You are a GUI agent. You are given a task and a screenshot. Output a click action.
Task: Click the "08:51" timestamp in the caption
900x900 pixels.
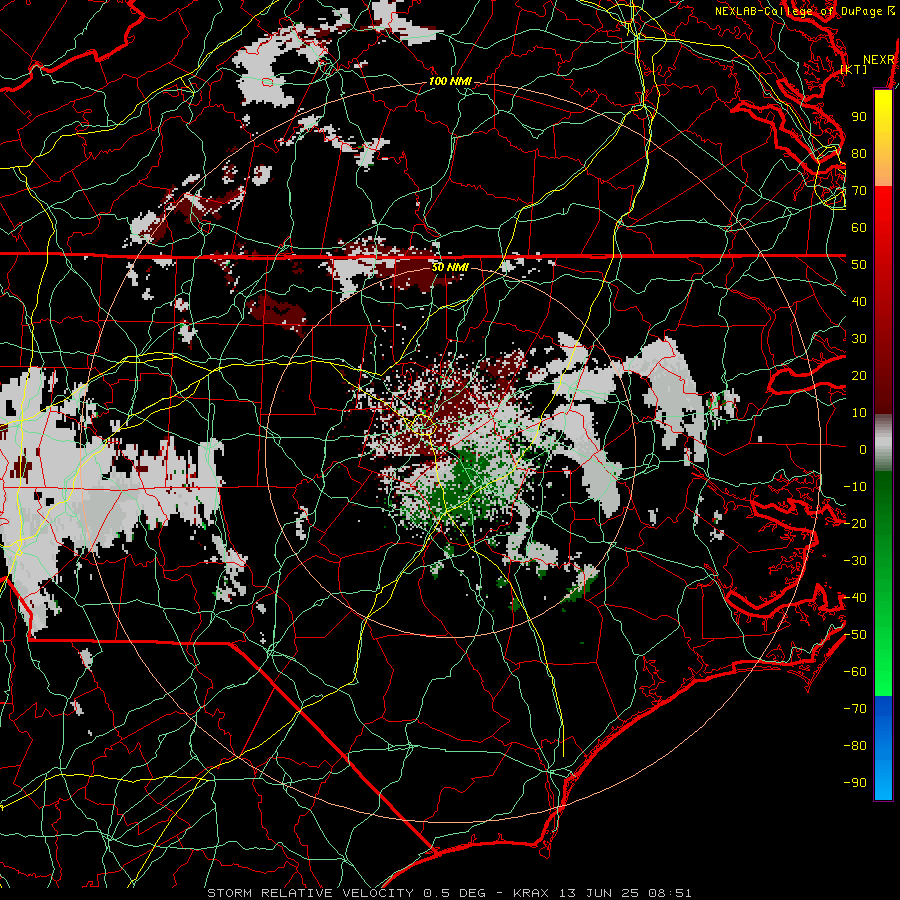(x=670, y=893)
